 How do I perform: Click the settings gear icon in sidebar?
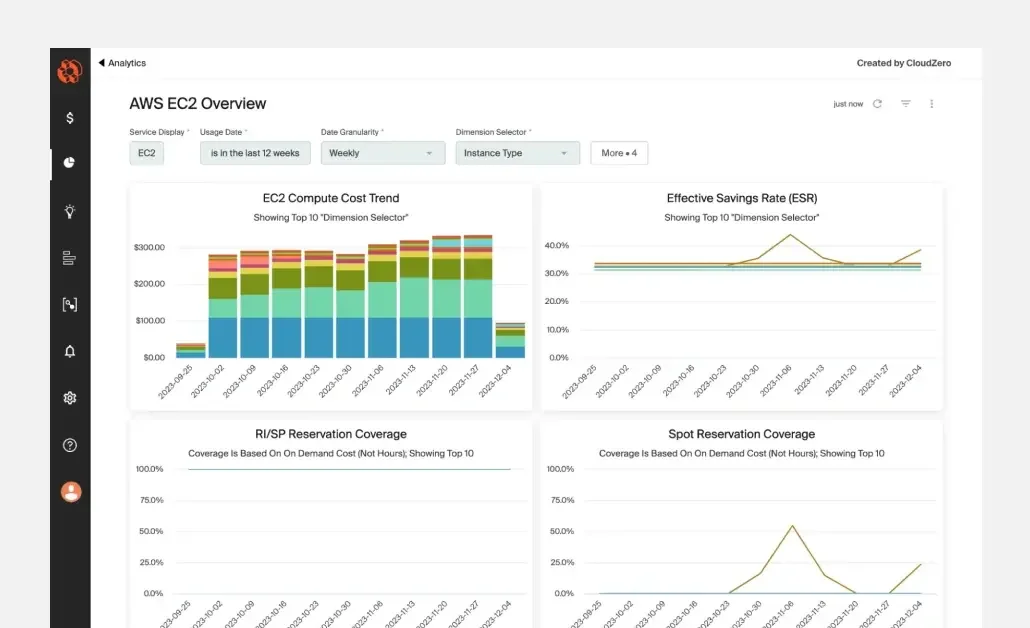pyautogui.click(x=69, y=398)
